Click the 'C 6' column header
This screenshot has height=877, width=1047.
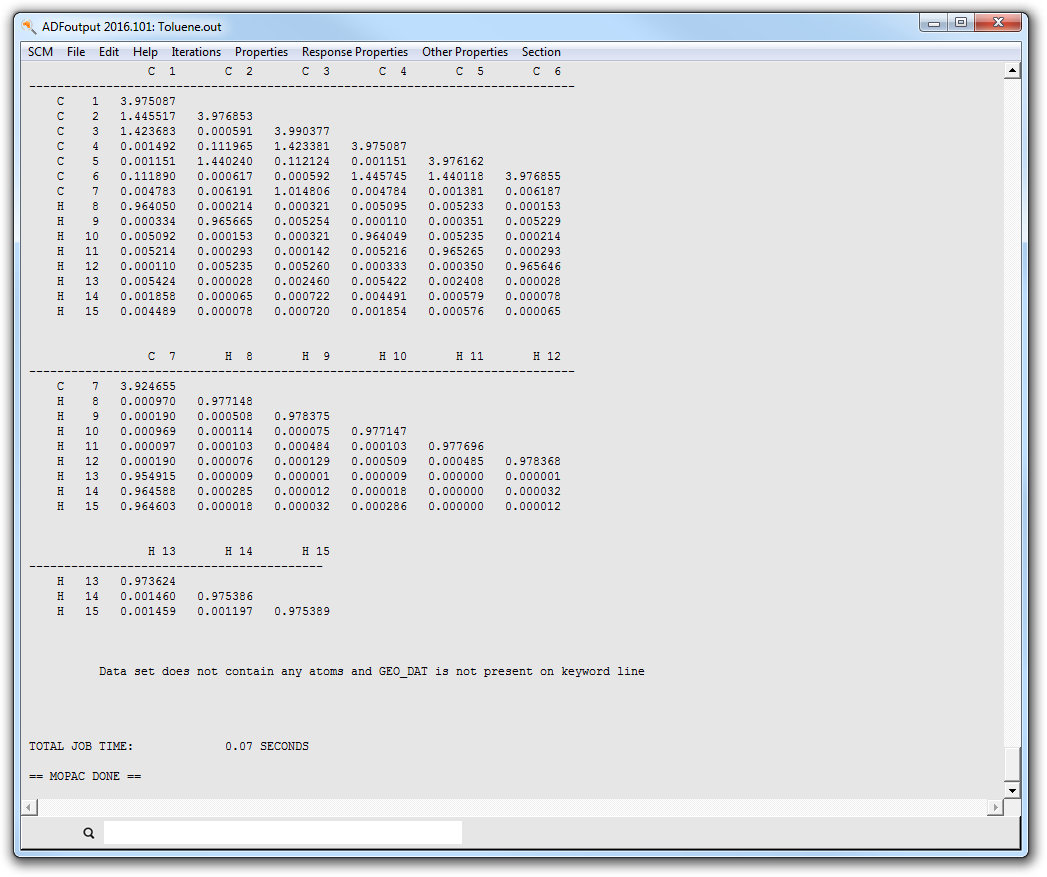[546, 71]
